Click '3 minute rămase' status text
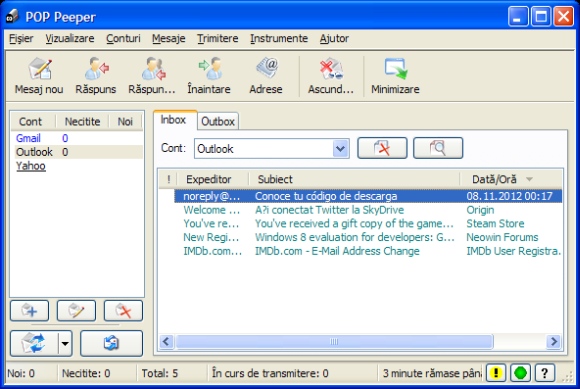This screenshot has width=580, height=389. (432, 373)
